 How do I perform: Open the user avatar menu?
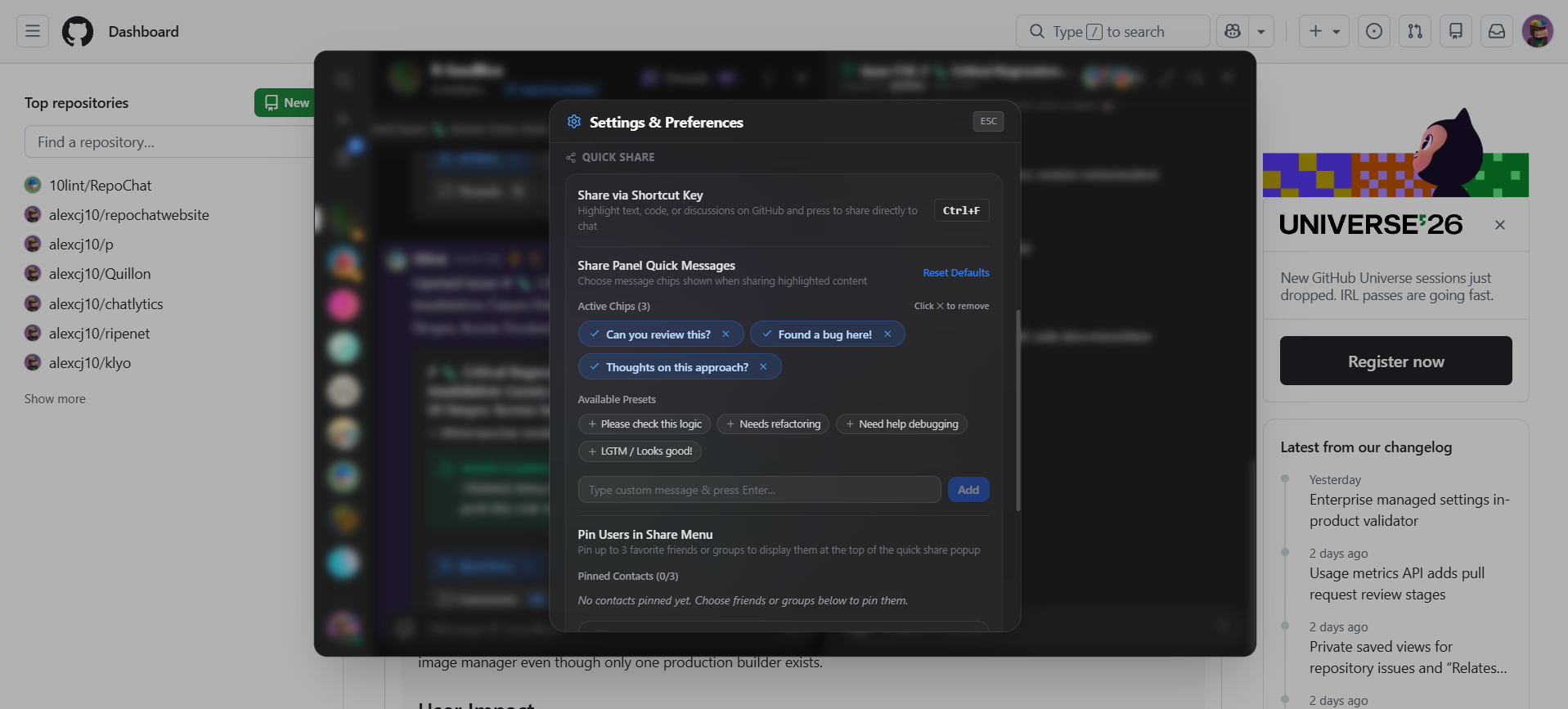coord(1538,31)
